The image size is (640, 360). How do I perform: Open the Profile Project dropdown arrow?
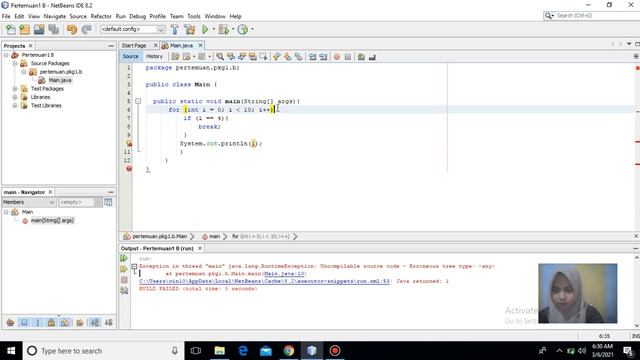point(252,29)
